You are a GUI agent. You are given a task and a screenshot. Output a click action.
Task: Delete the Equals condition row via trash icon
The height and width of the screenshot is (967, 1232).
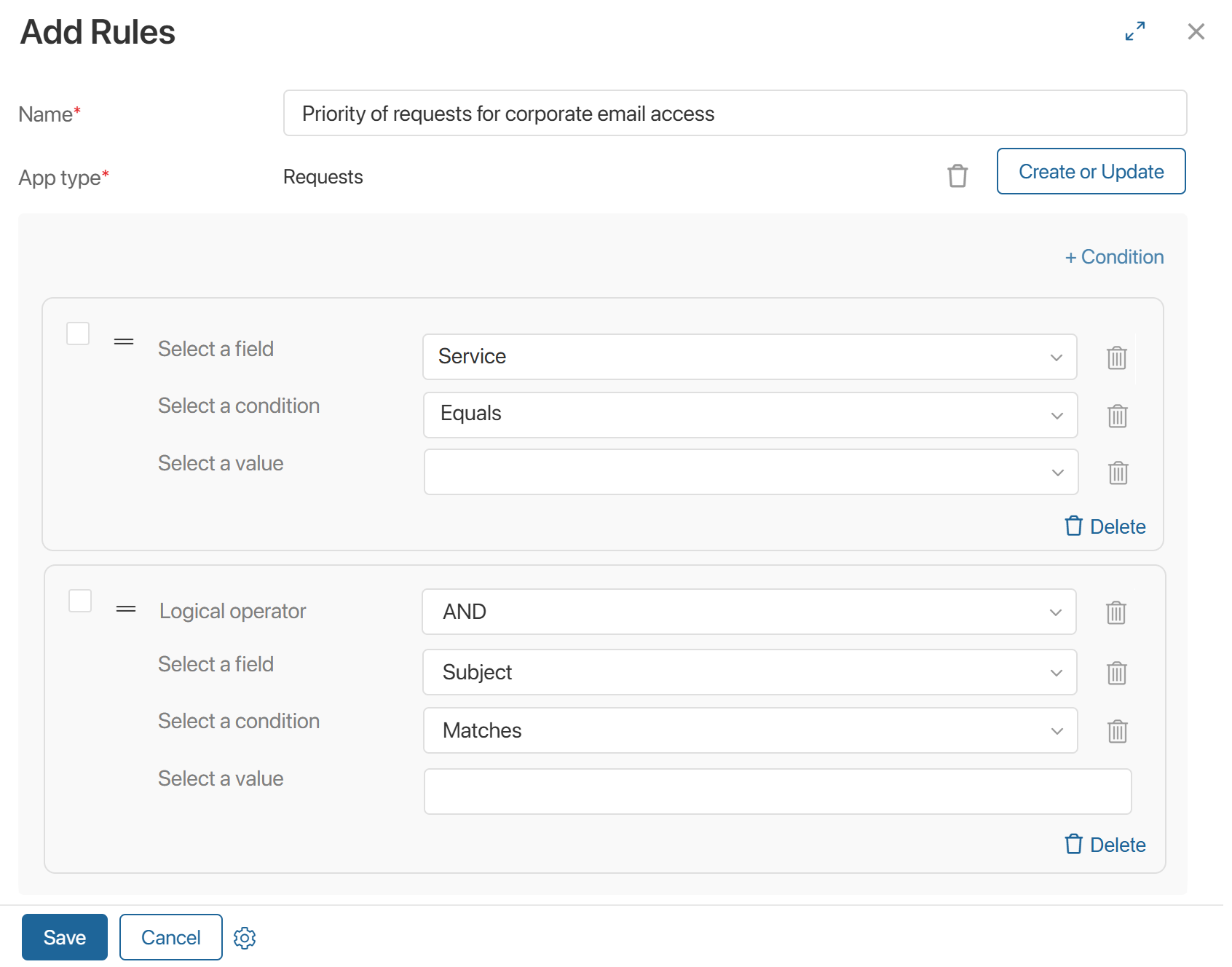pos(1117,416)
